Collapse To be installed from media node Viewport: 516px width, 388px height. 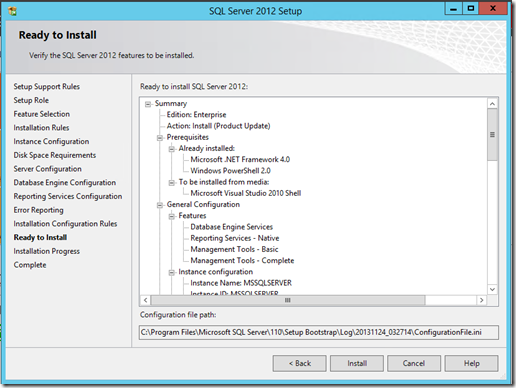(x=171, y=183)
